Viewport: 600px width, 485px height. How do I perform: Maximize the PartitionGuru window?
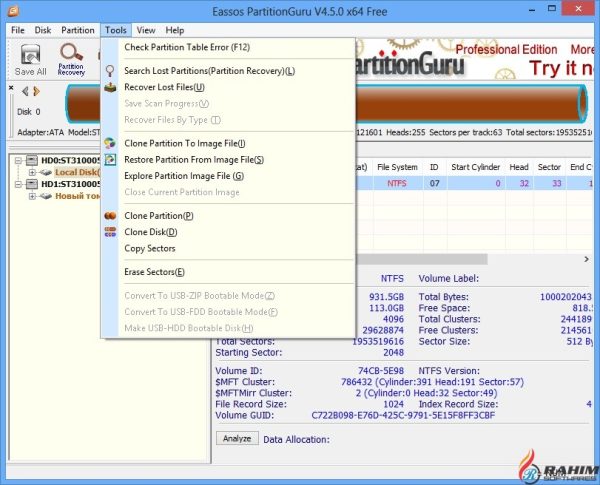click(x=551, y=8)
